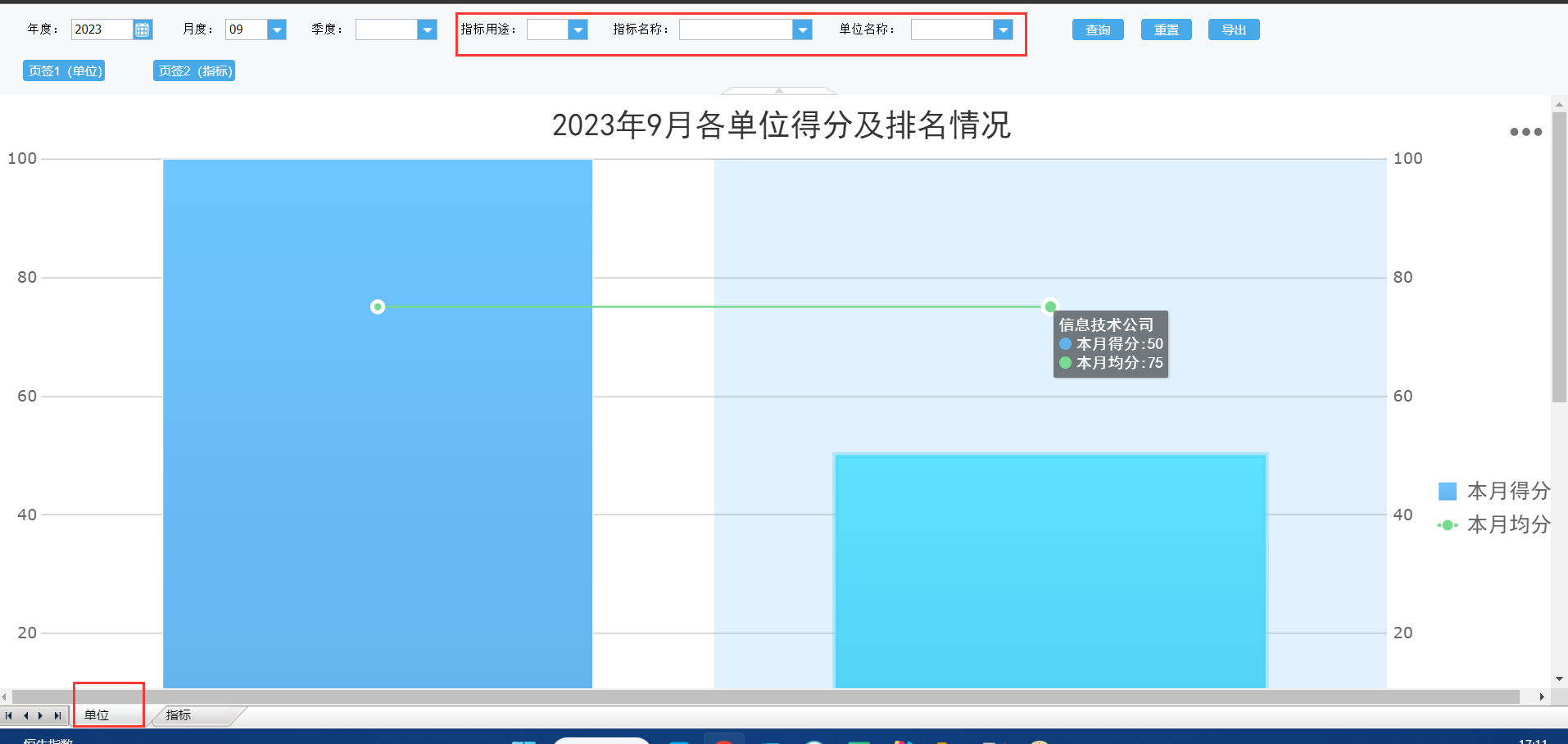Click the 导出 button

[x=1234, y=29]
